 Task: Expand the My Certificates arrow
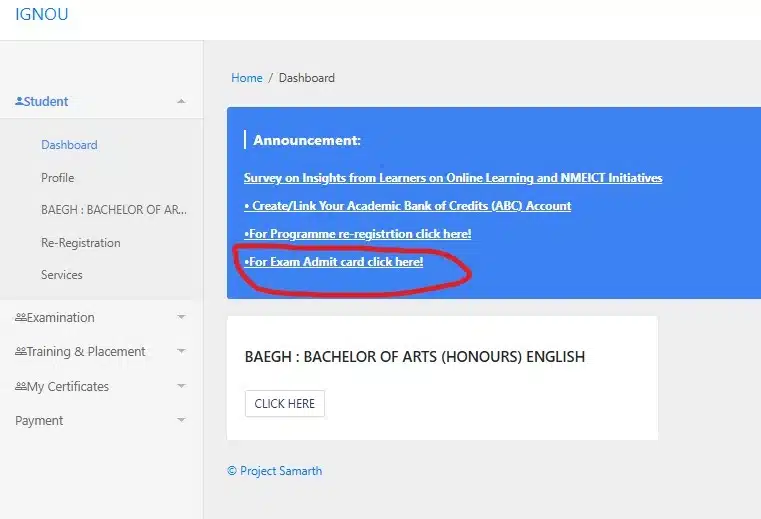pyautogui.click(x=181, y=386)
